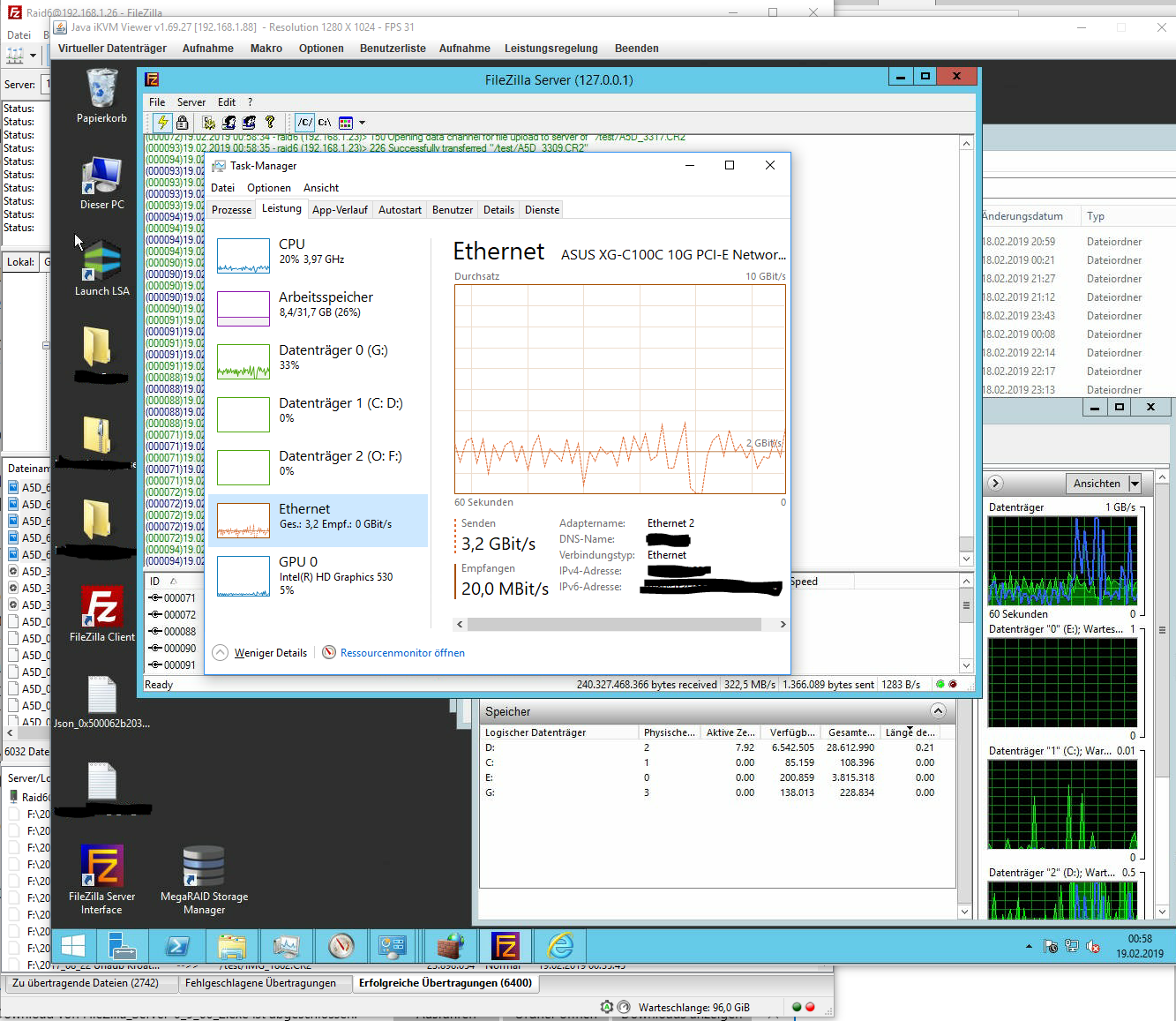The image size is (1176, 1021).
Task: Switch to FileZilla Server via taskbar icon
Action: (506, 946)
